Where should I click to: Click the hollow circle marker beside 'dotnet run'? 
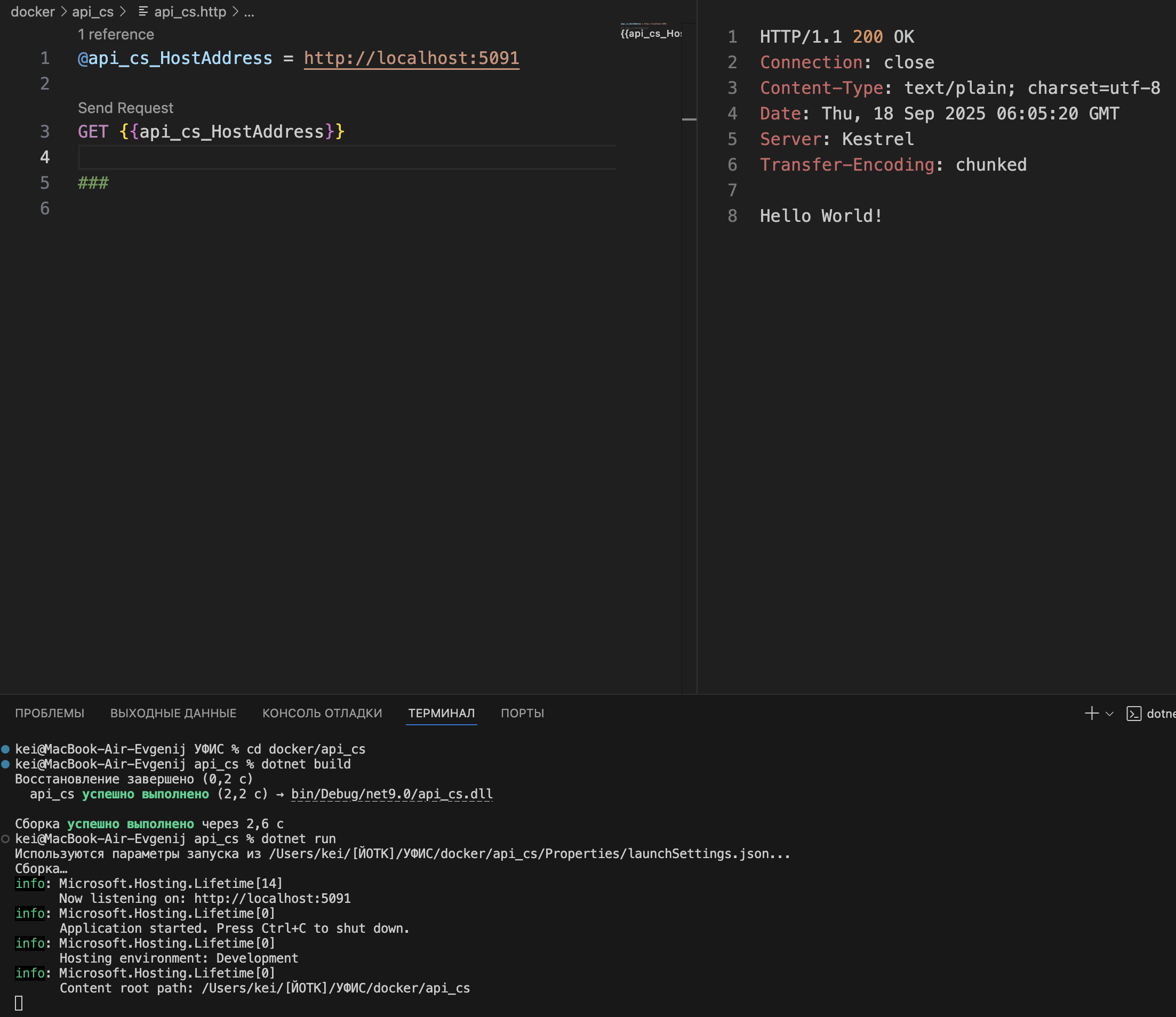pos(6,839)
